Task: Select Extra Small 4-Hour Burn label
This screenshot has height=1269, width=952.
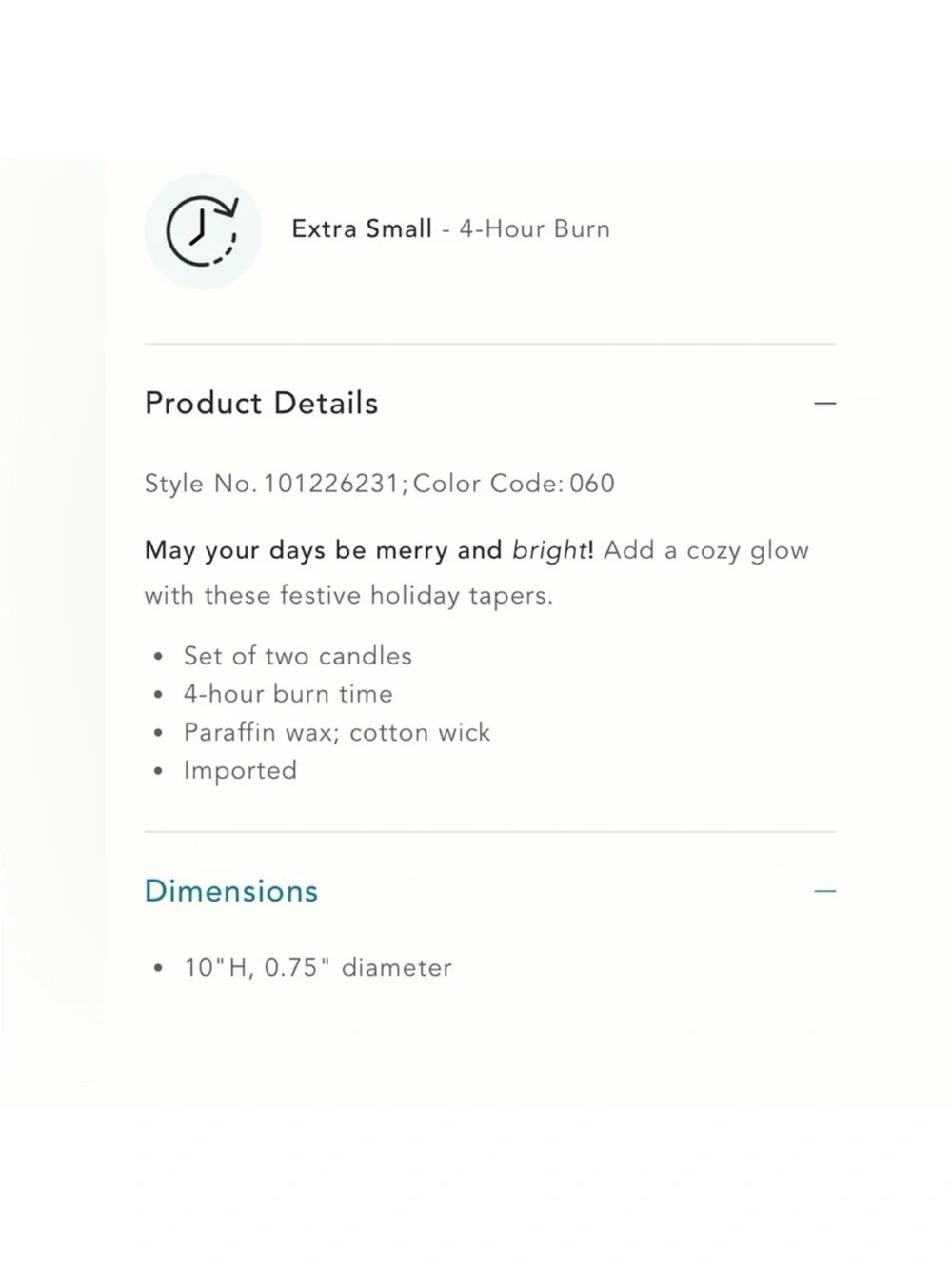Action: [450, 229]
